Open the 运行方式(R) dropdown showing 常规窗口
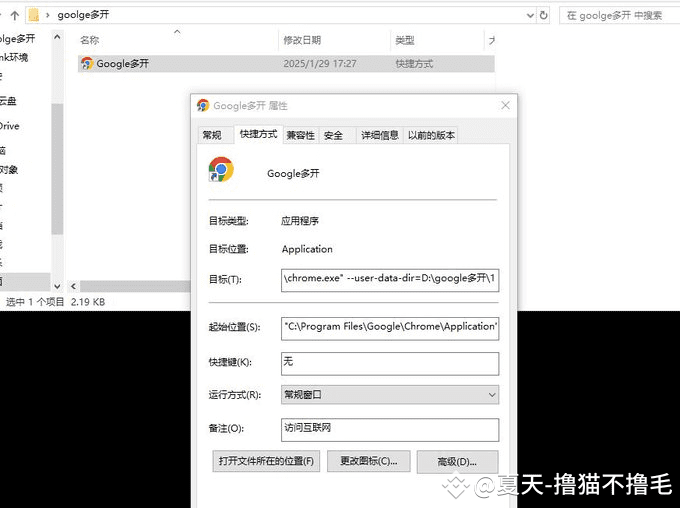Viewport: 680px width, 508px height. [x=390, y=395]
